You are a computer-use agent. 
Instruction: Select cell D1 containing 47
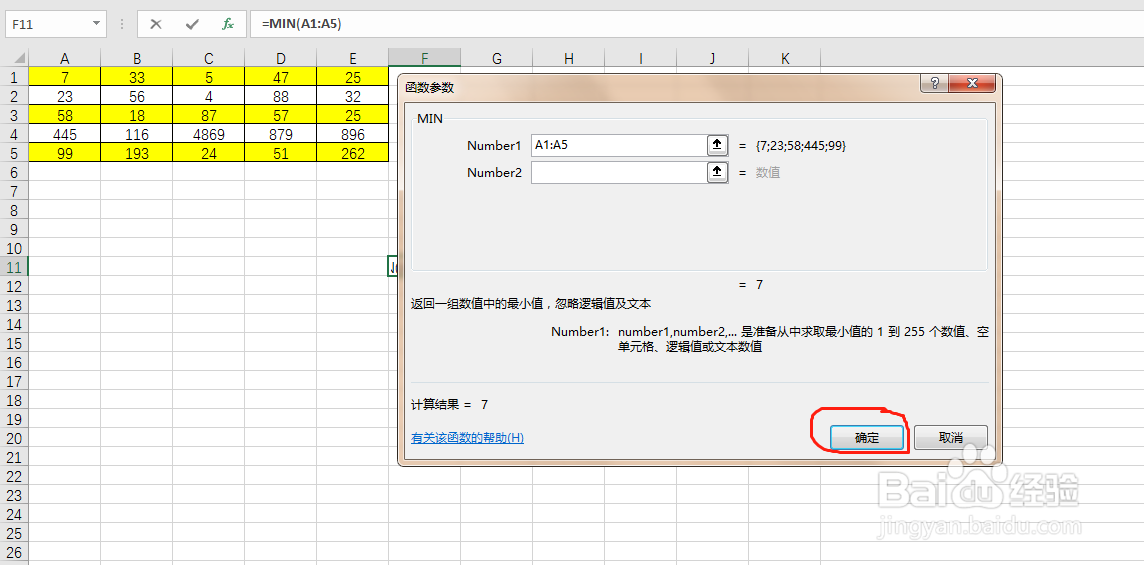[x=281, y=77]
